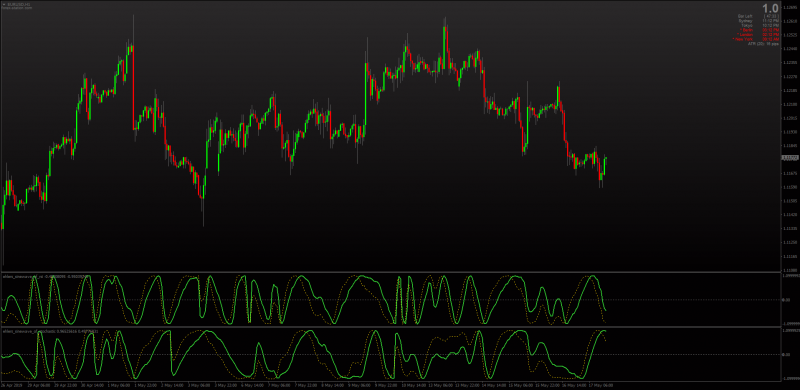Click the large 1.0 spread readout
The height and width of the screenshot is (390, 800).
point(770,8)
